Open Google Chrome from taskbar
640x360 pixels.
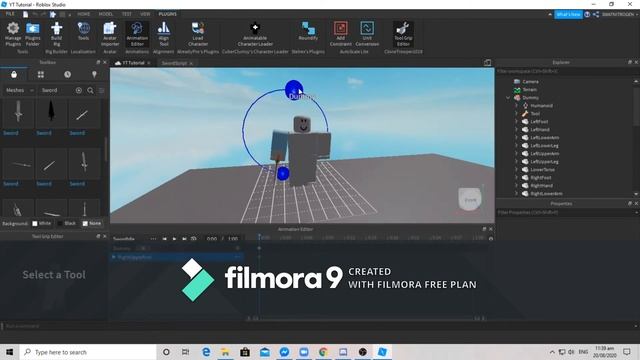click(323, 352)
